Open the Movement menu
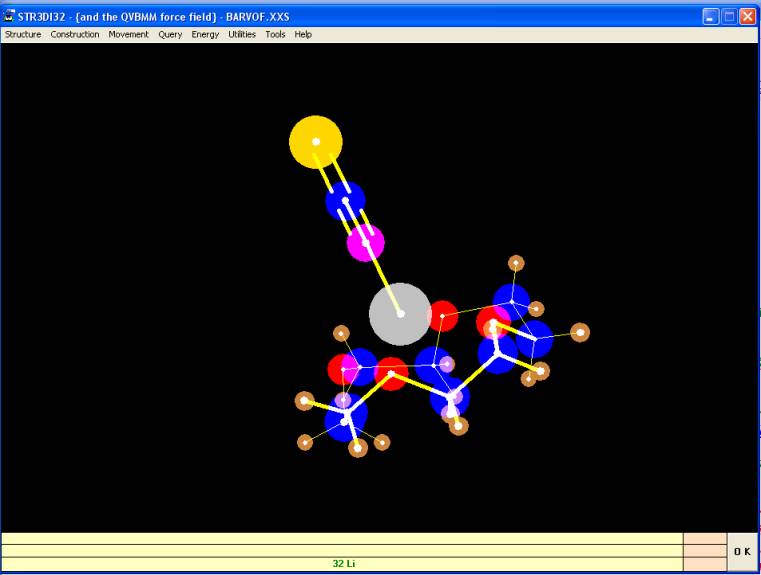Screen dimensions: 761x575 [128, 34]
